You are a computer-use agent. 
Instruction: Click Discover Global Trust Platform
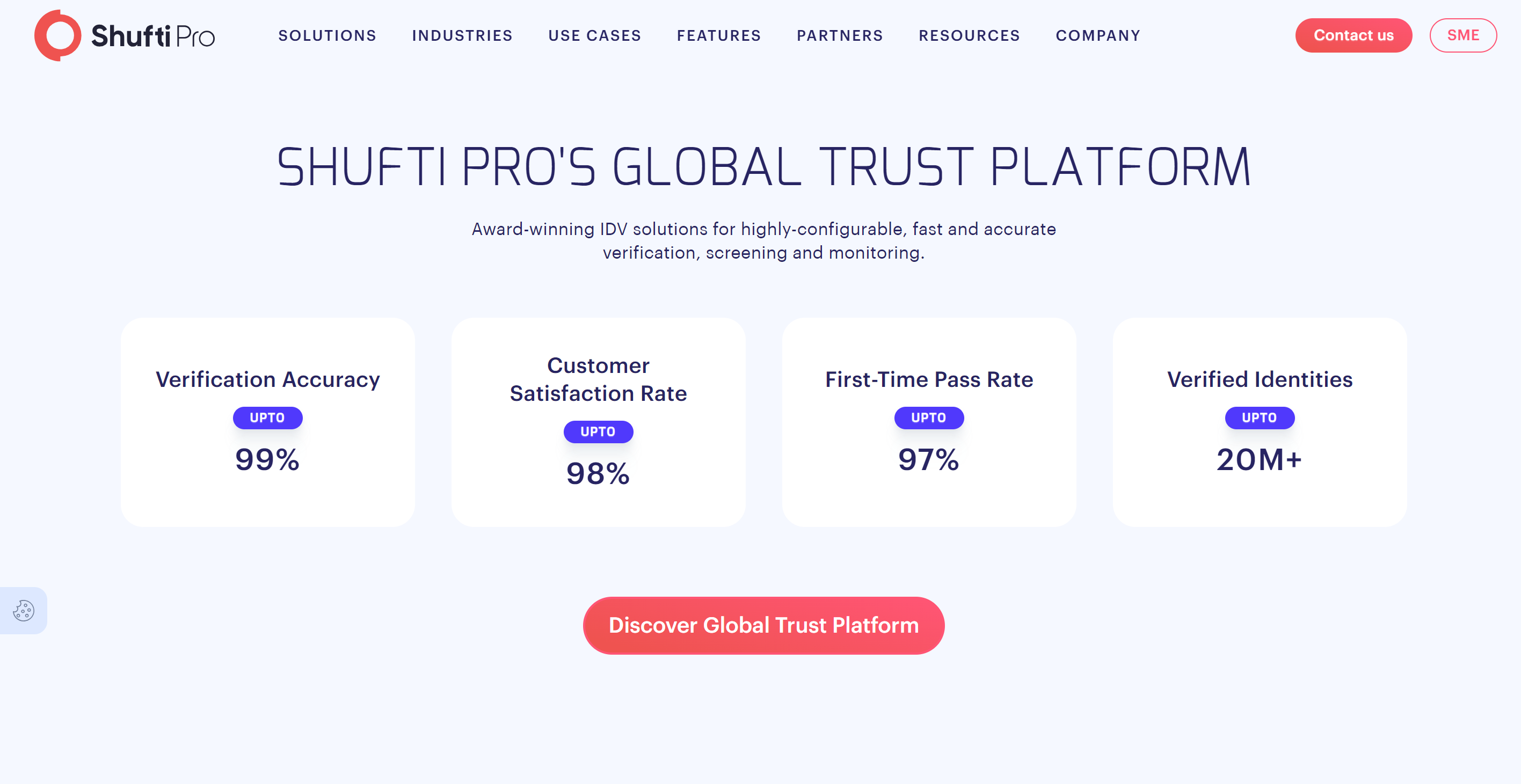pyautogui.click(x=763, y=625)
